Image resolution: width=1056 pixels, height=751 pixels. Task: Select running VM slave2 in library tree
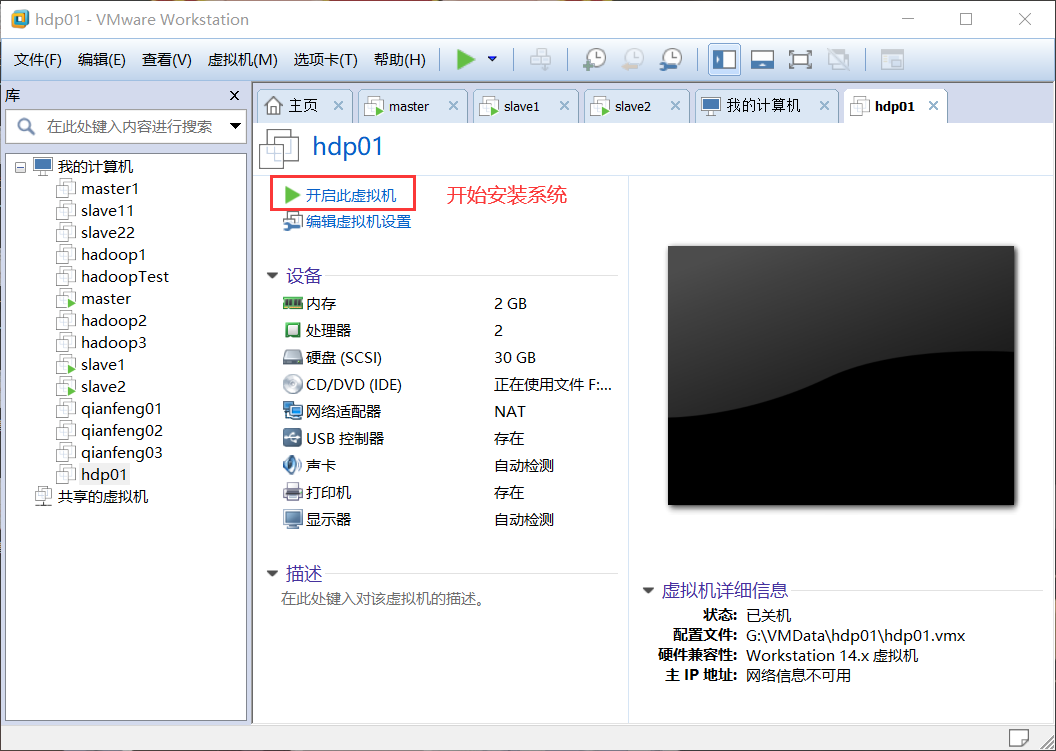pyautogui.click(x=103, y=387)
